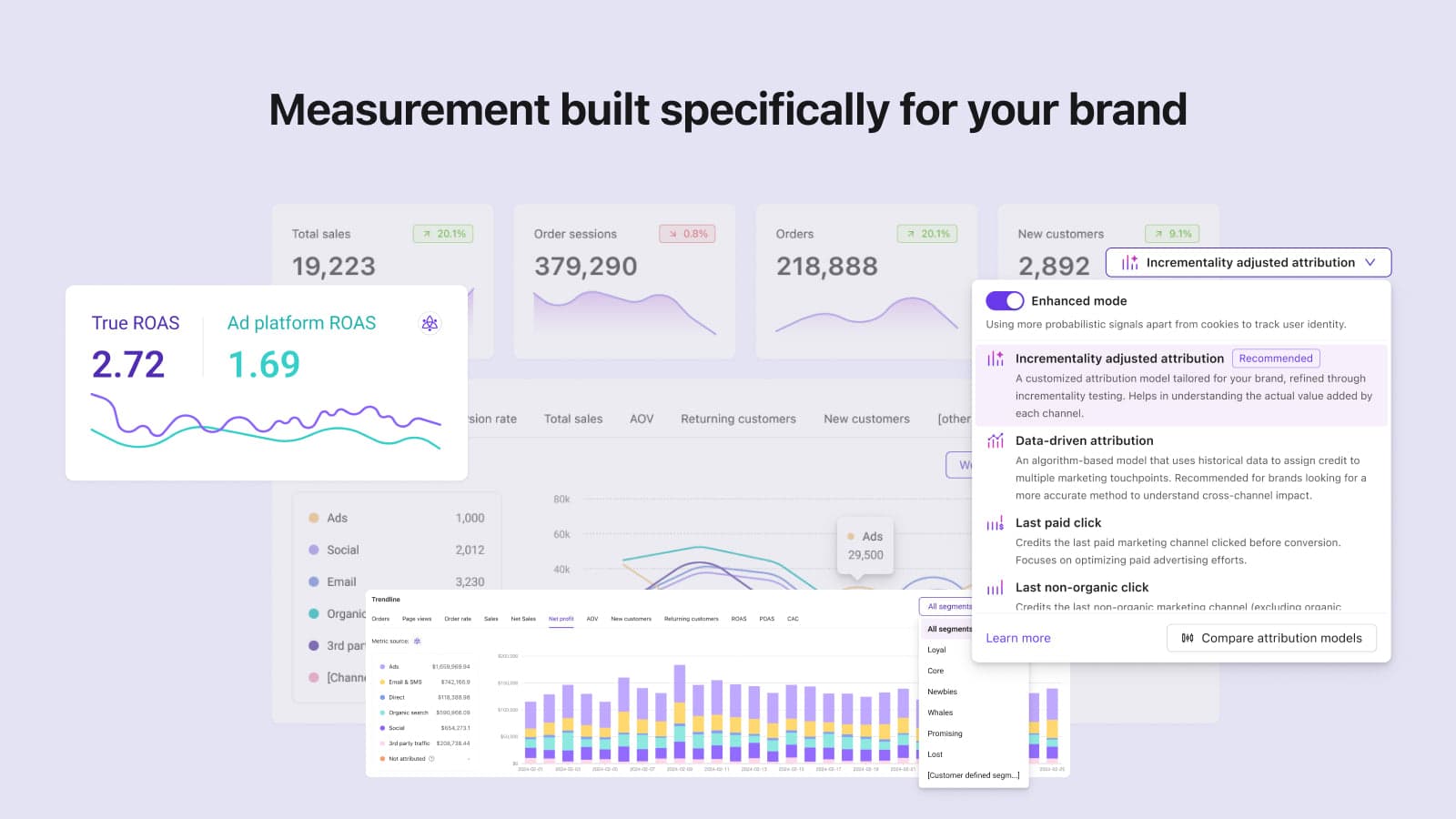Disable the Enhanced mode toggle
Image resolution: width=1456 pixels, height=819 pixels.
[1005, 301]
